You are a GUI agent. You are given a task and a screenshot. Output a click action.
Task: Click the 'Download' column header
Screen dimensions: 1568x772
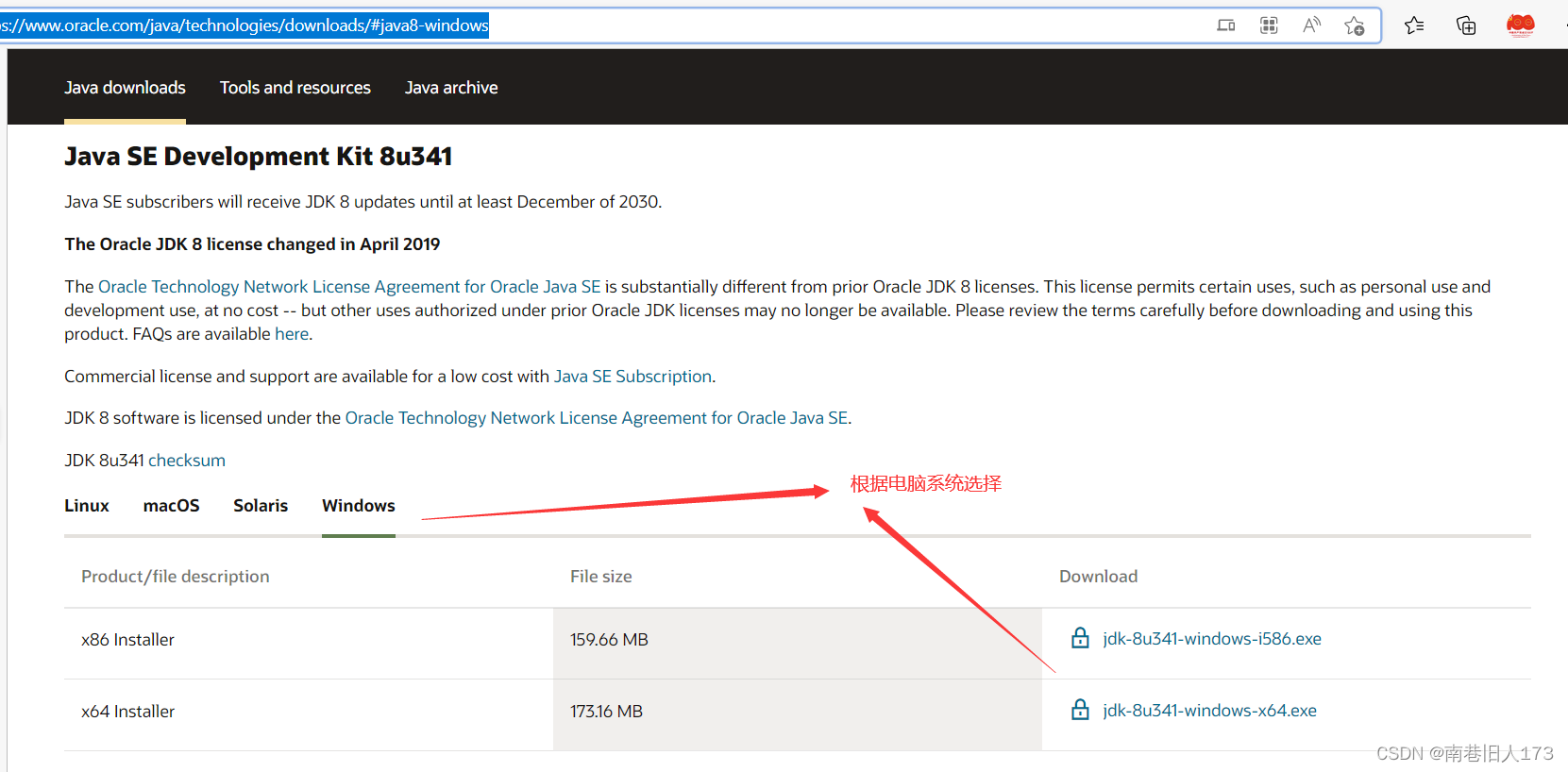pyautogui.click(x=1098, y=577)
